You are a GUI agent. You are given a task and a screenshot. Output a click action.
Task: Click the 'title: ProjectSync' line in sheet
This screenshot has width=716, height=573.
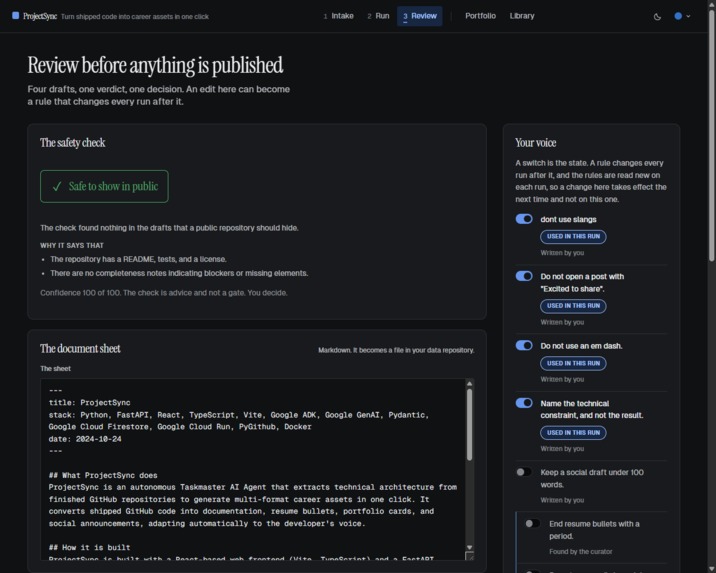(x=90, y=403)
